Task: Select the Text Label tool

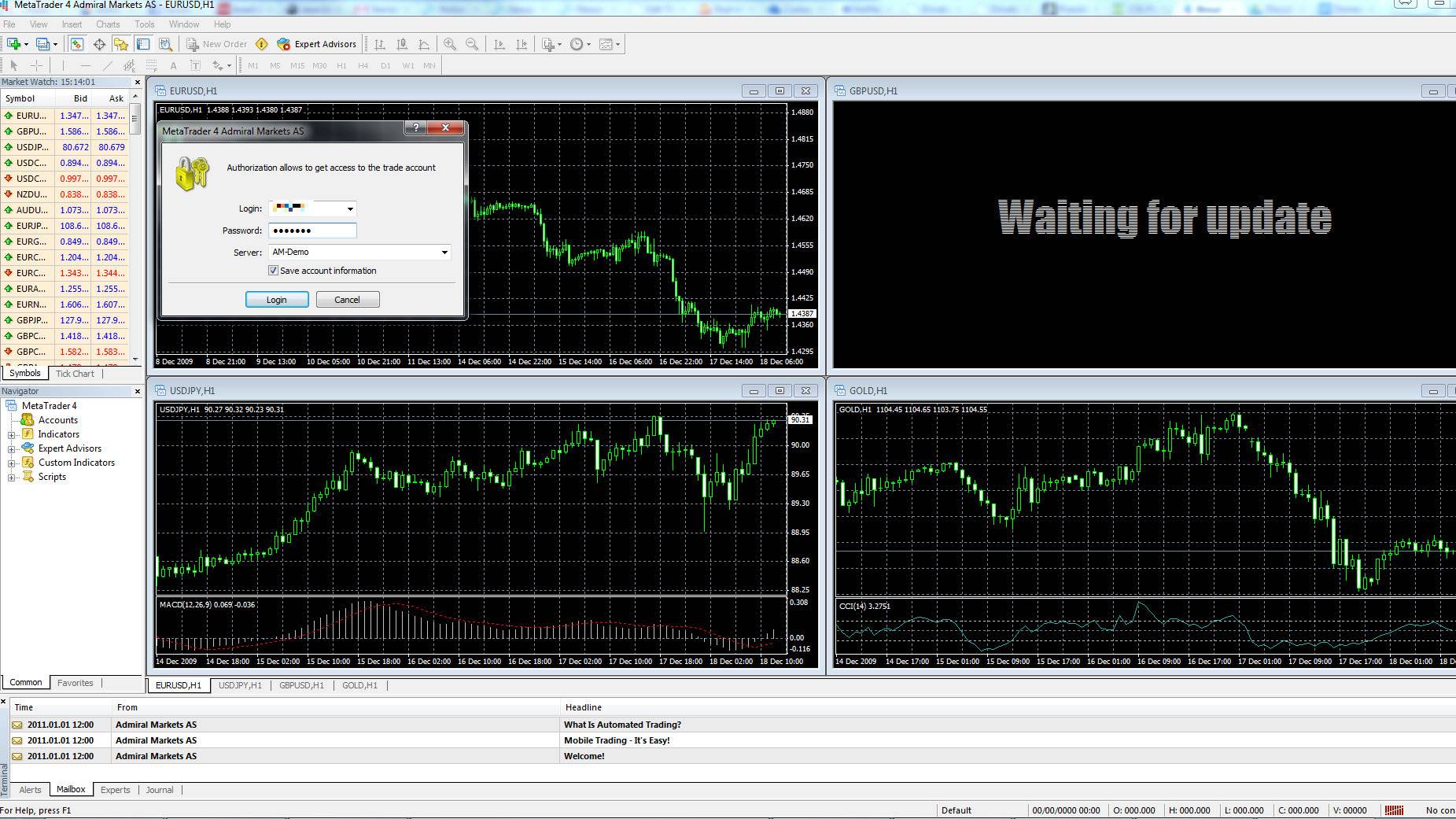Action: pos(195,65)
